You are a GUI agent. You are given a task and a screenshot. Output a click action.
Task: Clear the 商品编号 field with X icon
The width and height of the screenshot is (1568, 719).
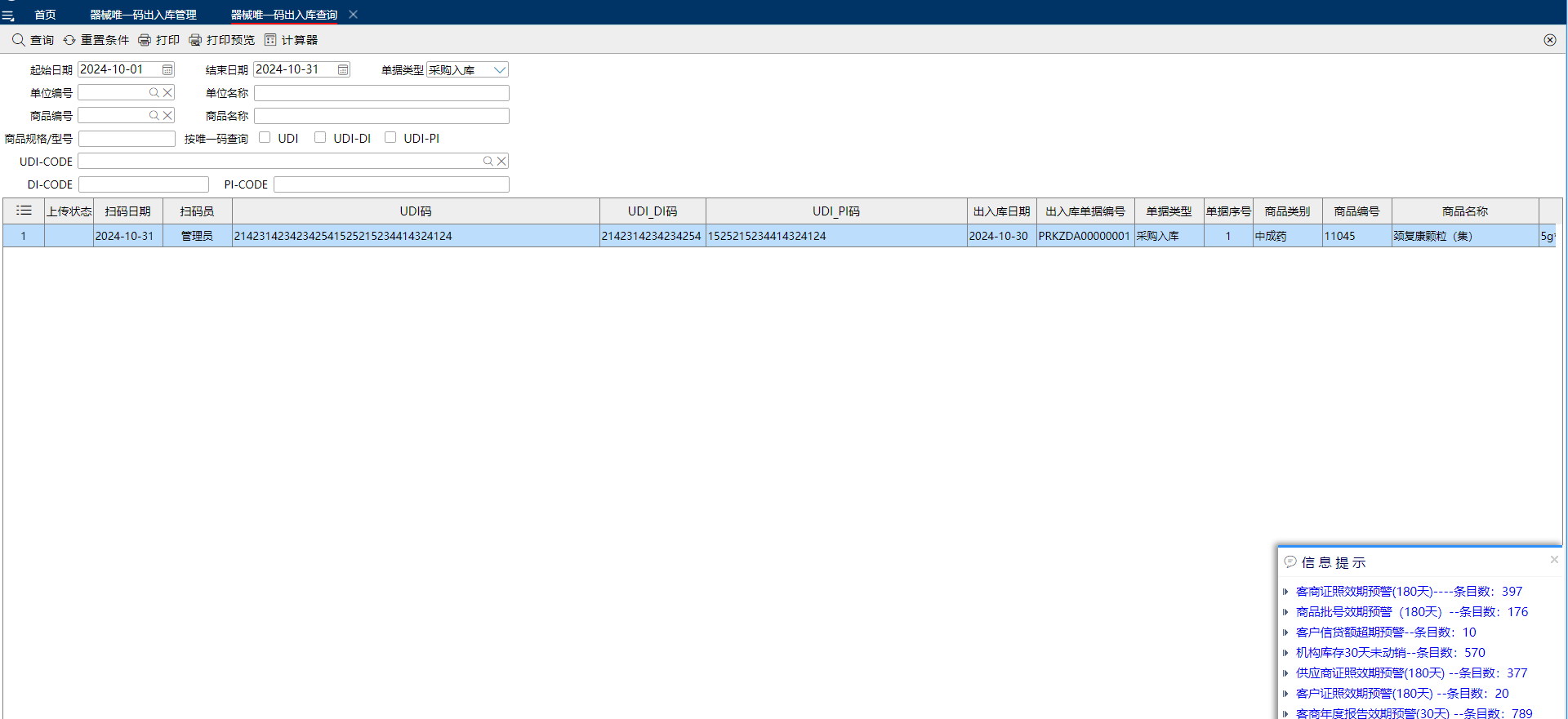pyautogui.click(x=167, y=115)
